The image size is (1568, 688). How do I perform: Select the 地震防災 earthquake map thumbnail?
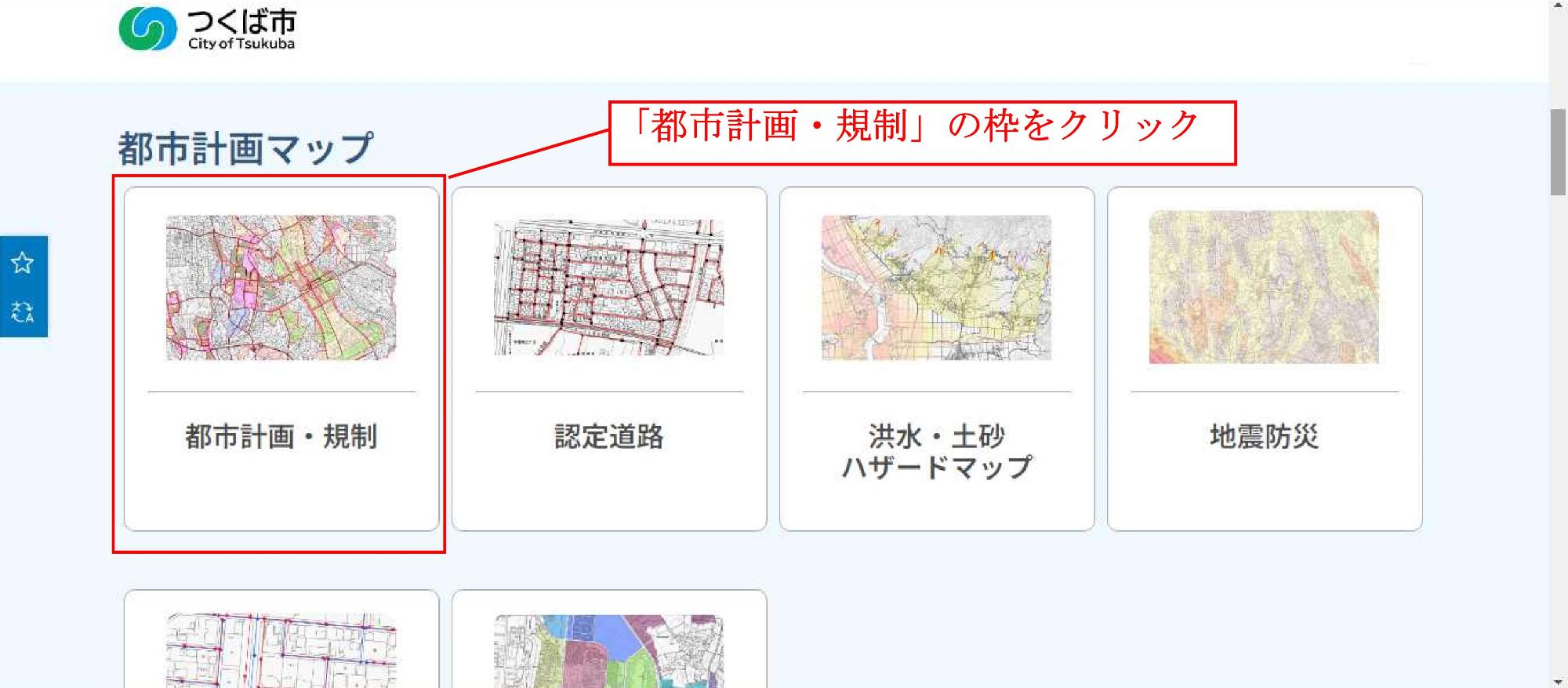click(x=1264, y=287)
